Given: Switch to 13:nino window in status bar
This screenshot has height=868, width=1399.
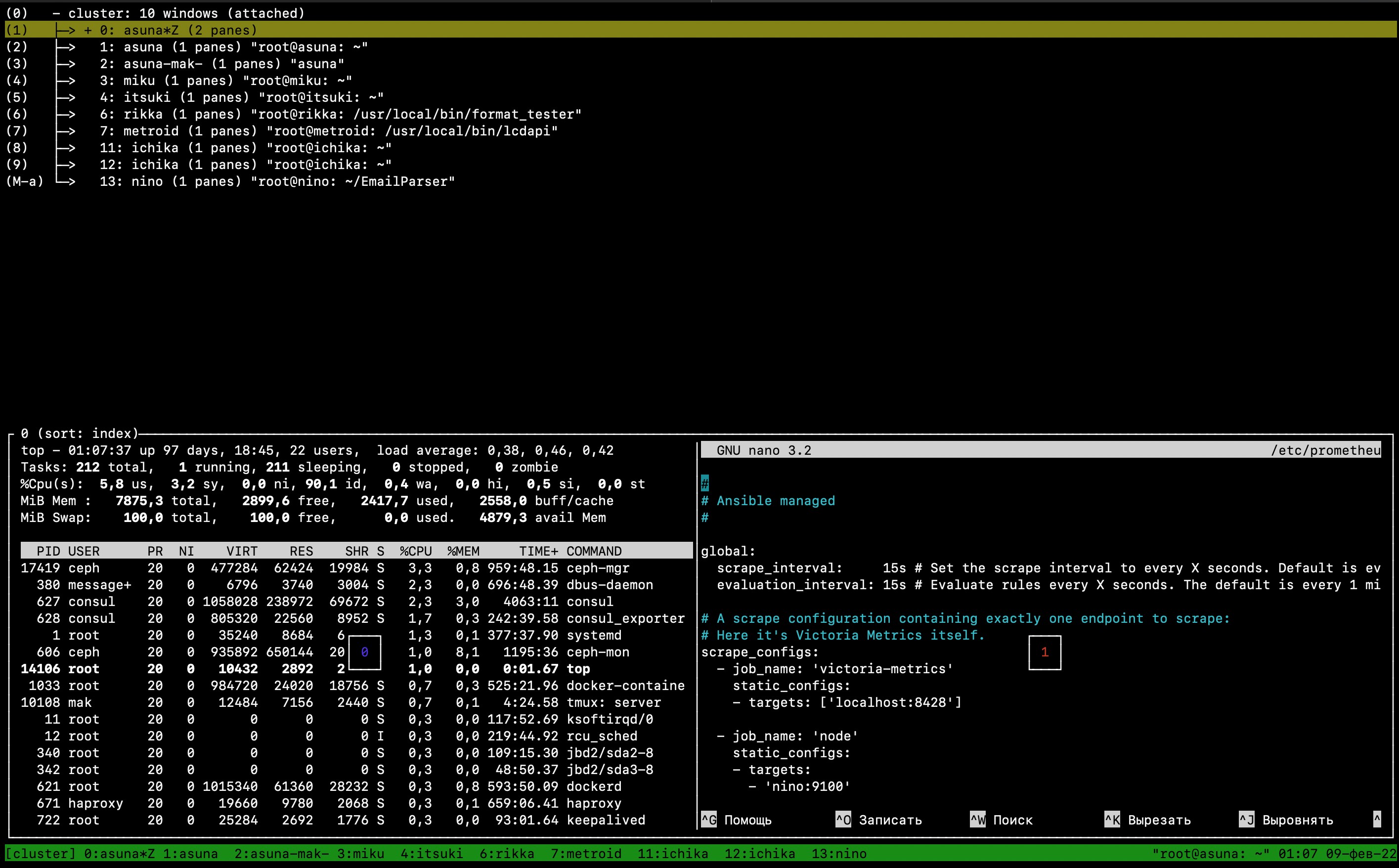Looking at the screenshot, I should (x=839, y=854).
